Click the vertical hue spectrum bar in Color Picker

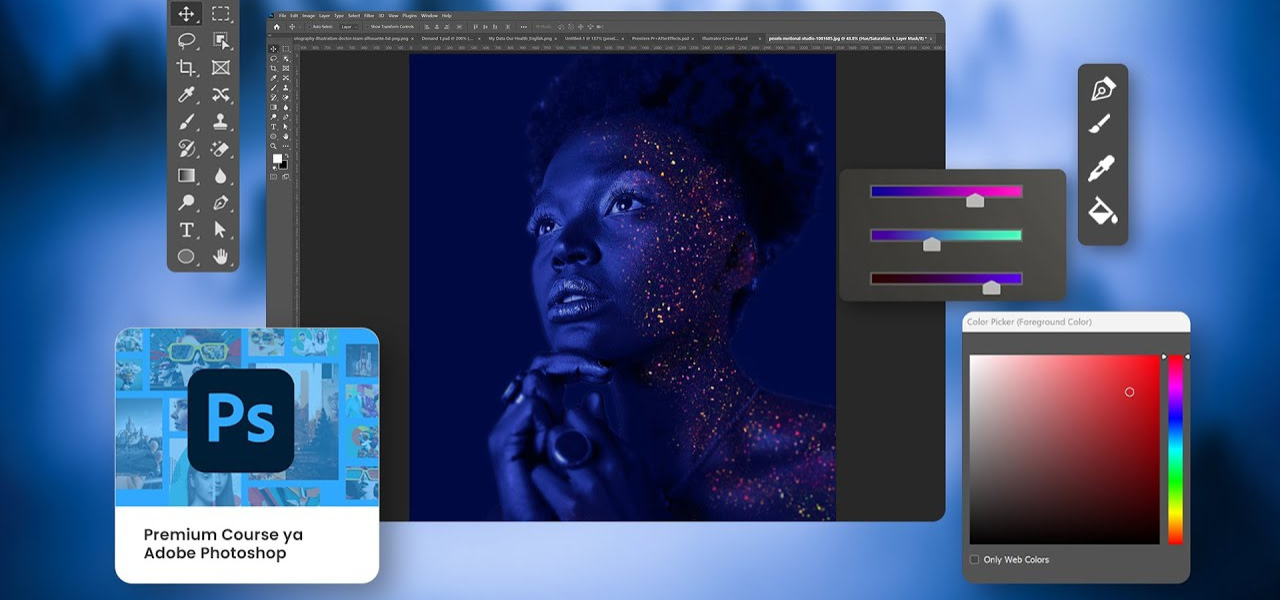[1175, 450]
